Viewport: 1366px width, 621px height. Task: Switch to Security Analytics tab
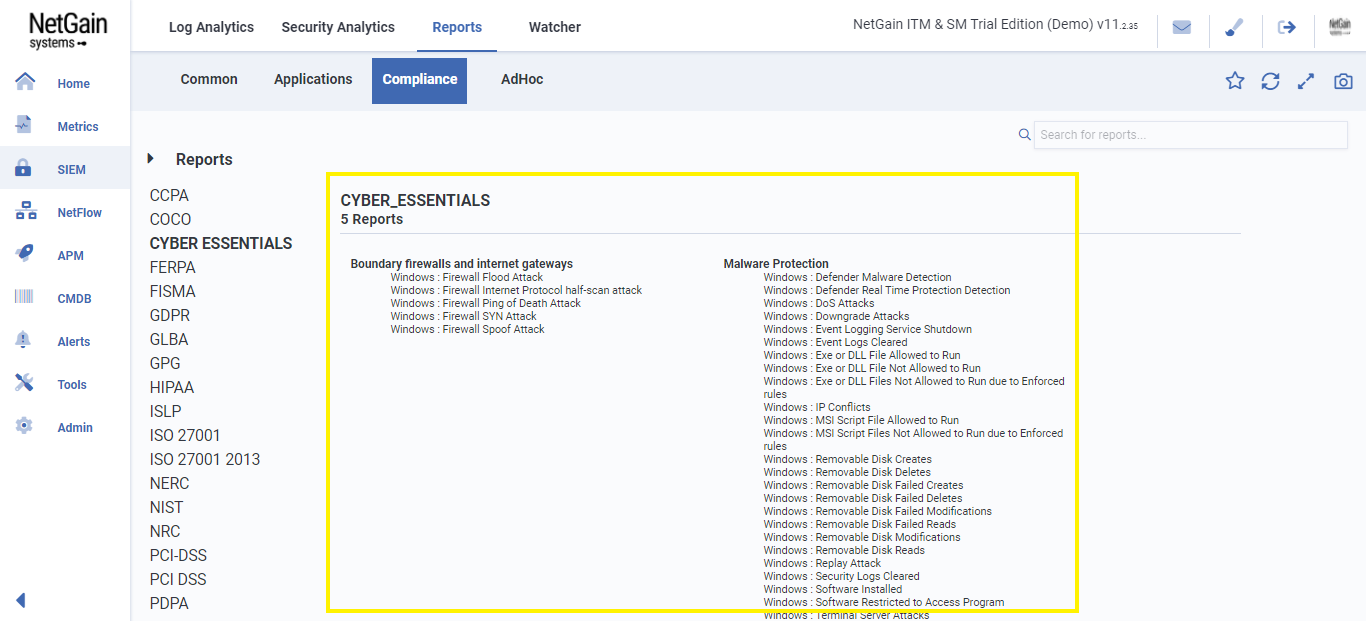(x=338, y=27)
